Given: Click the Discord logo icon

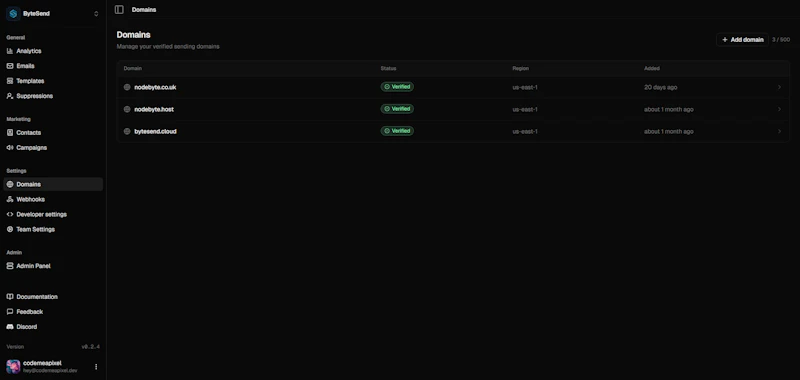Looking at the screenshot, I should tap(10, 327).
